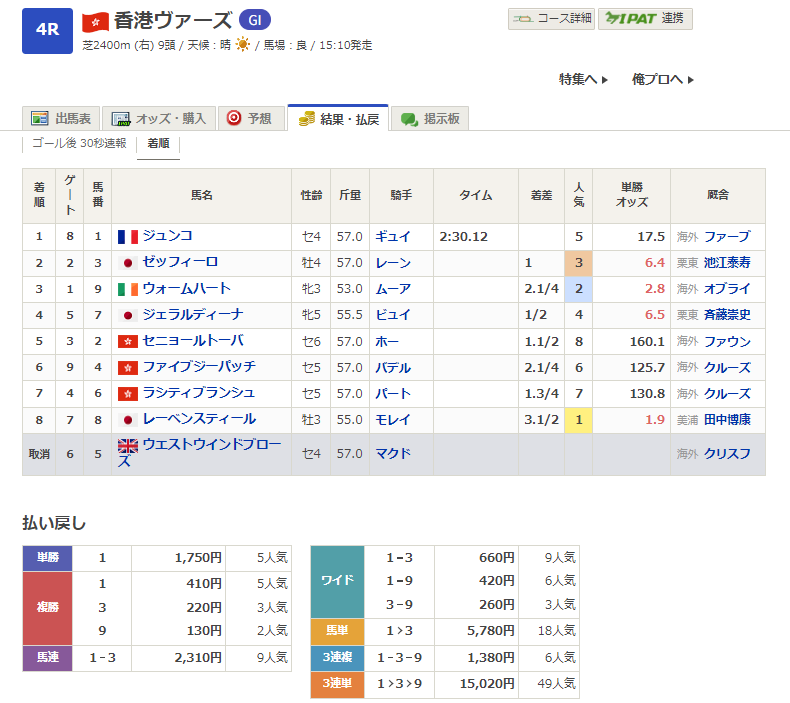Click the GI grade badge
Screen dimensions: 790x703
pos(255,21)
